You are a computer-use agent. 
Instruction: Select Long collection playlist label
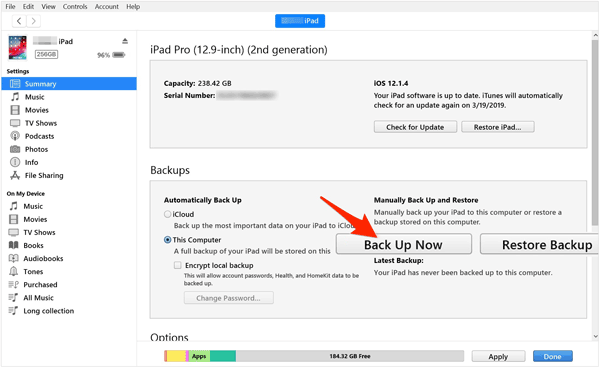point(49,311)
